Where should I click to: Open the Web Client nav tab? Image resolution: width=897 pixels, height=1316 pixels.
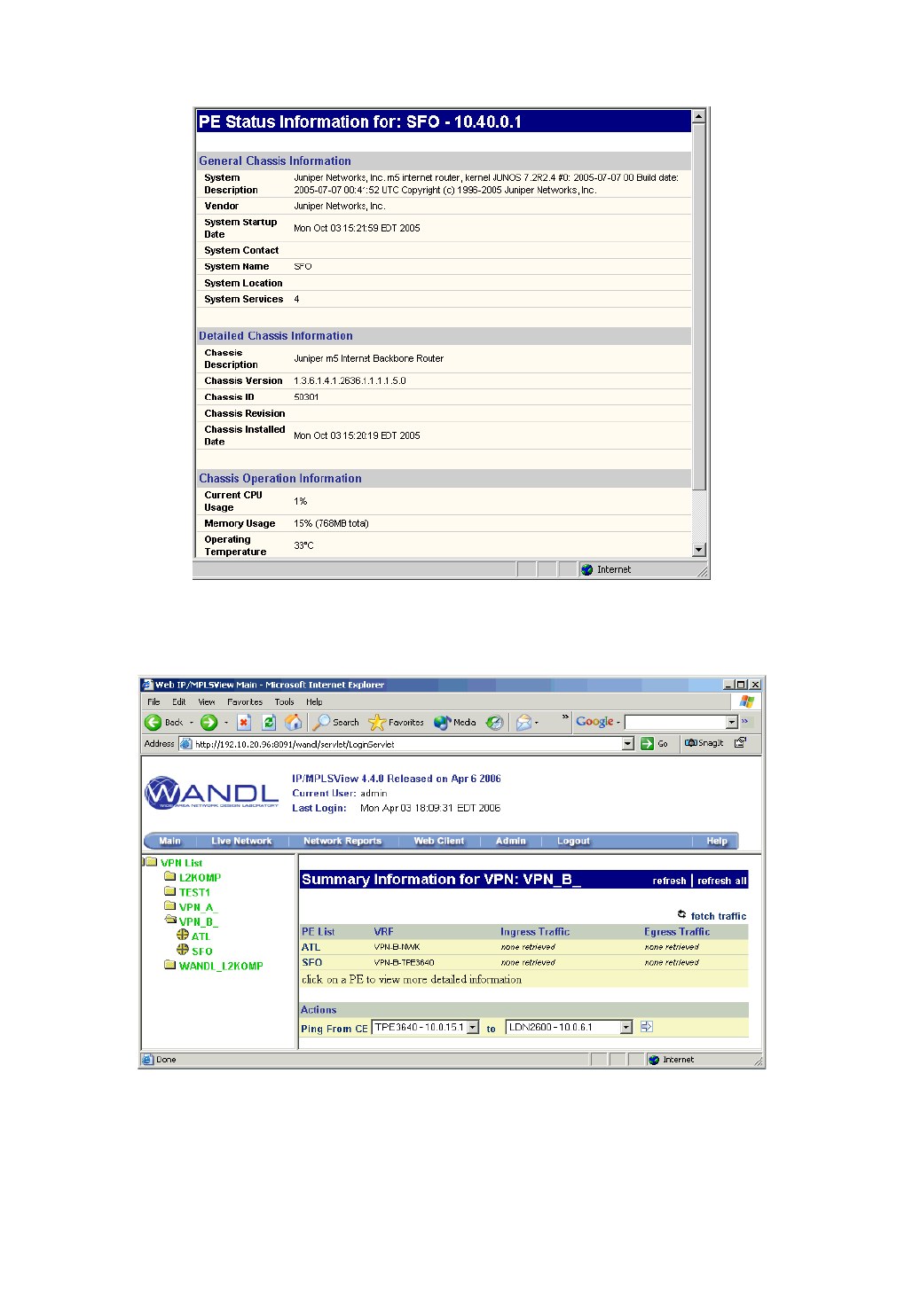point(439,842)
